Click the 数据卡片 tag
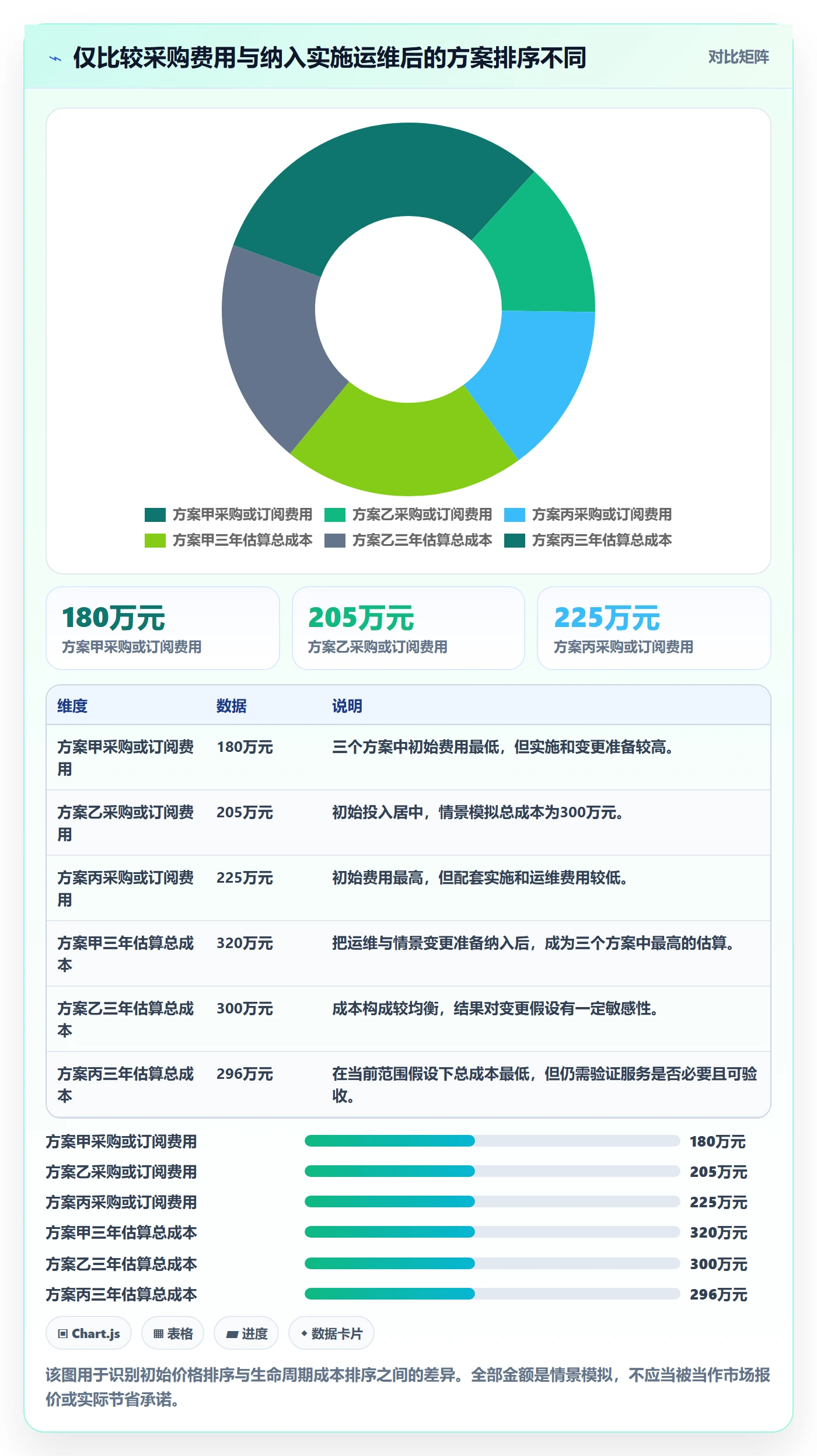 pyautogui.click(x=331, y=1333)
